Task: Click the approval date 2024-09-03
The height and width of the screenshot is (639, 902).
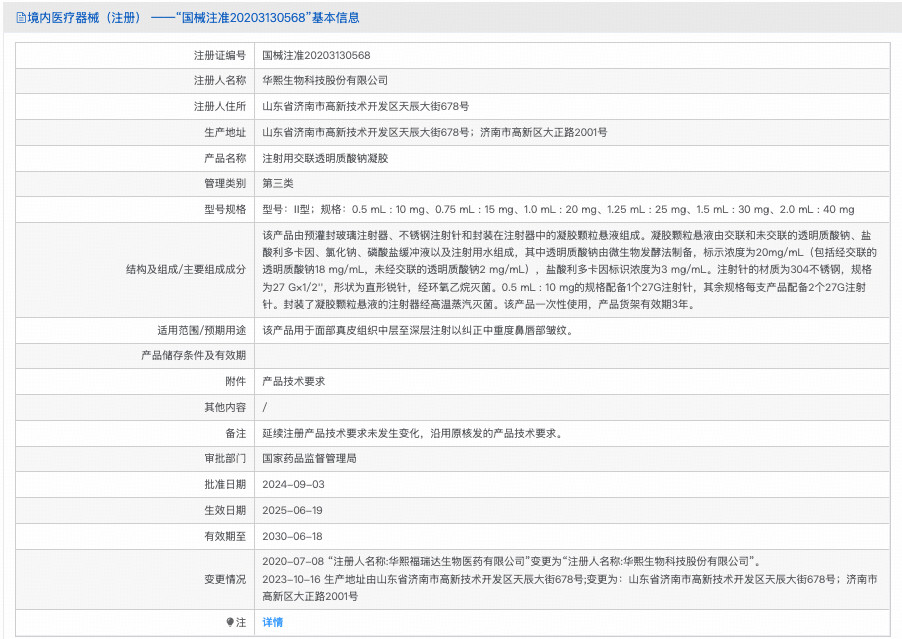Action: (x=292, y=484)
